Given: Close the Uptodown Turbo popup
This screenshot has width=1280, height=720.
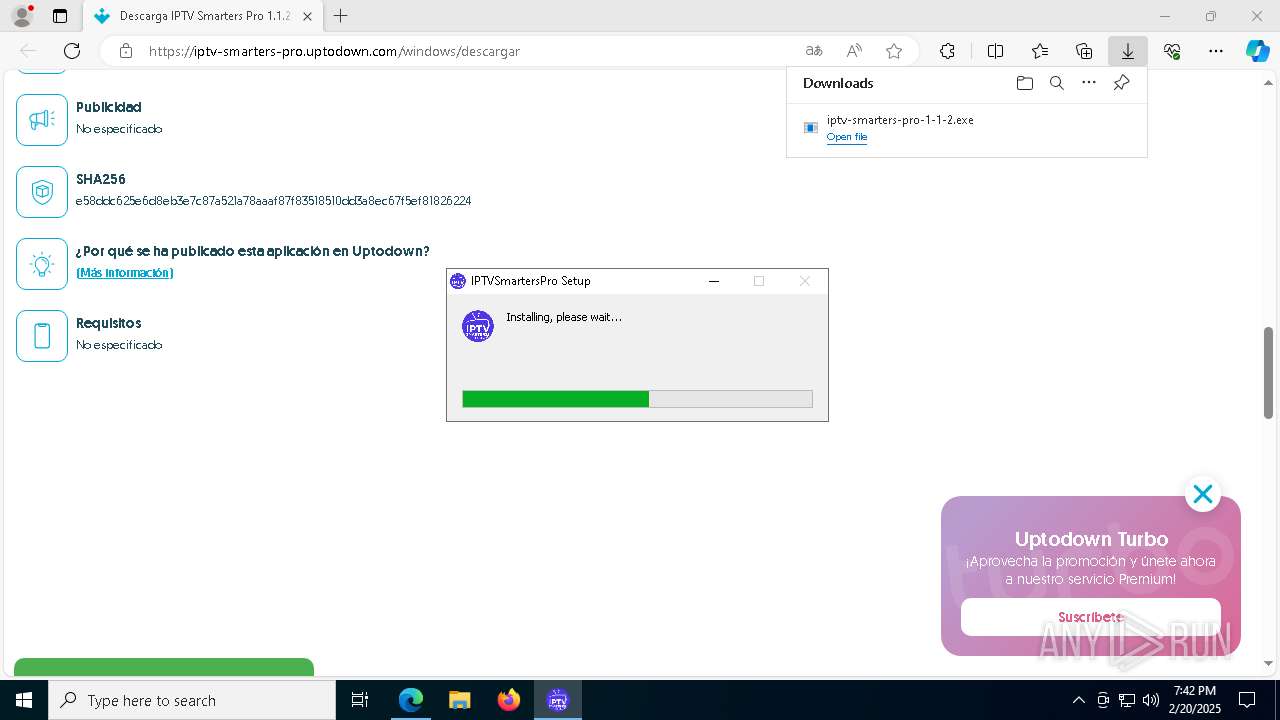Looking at the screenshot, I should tap(1202, 494).
